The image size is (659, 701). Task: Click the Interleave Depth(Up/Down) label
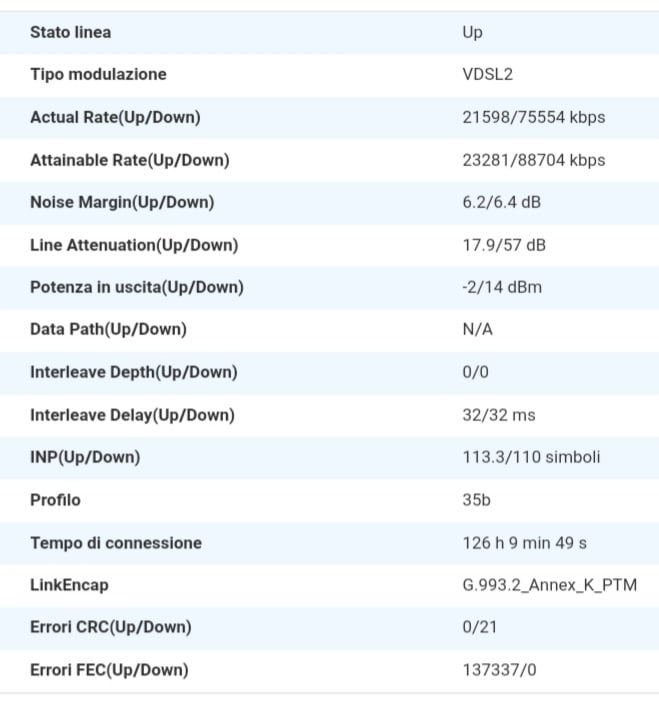(x=134, y=372)
